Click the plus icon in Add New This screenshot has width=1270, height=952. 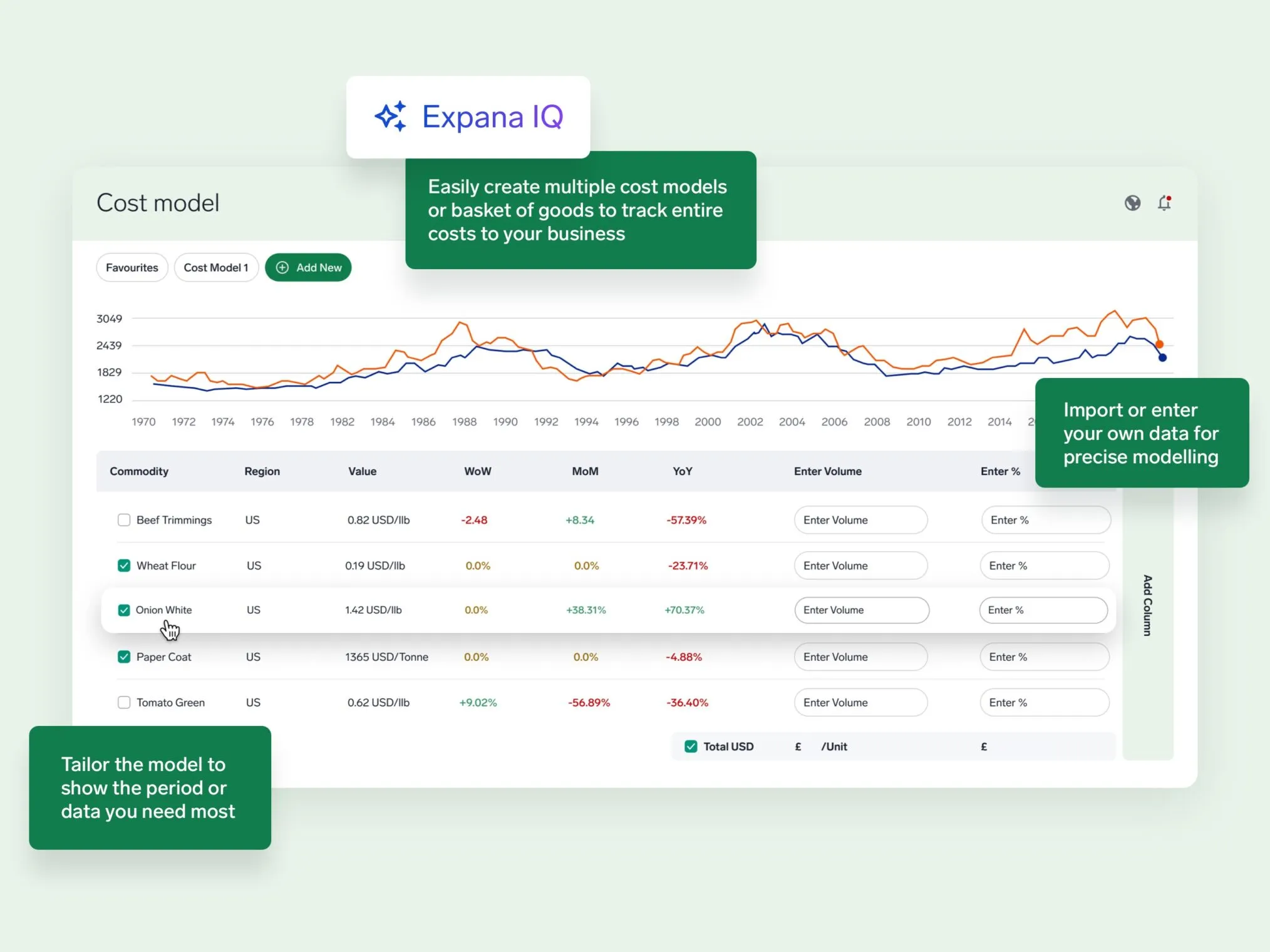pos(282,268)
